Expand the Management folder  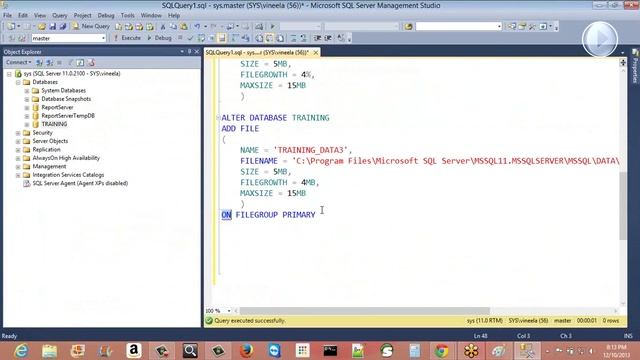[18, 167]
